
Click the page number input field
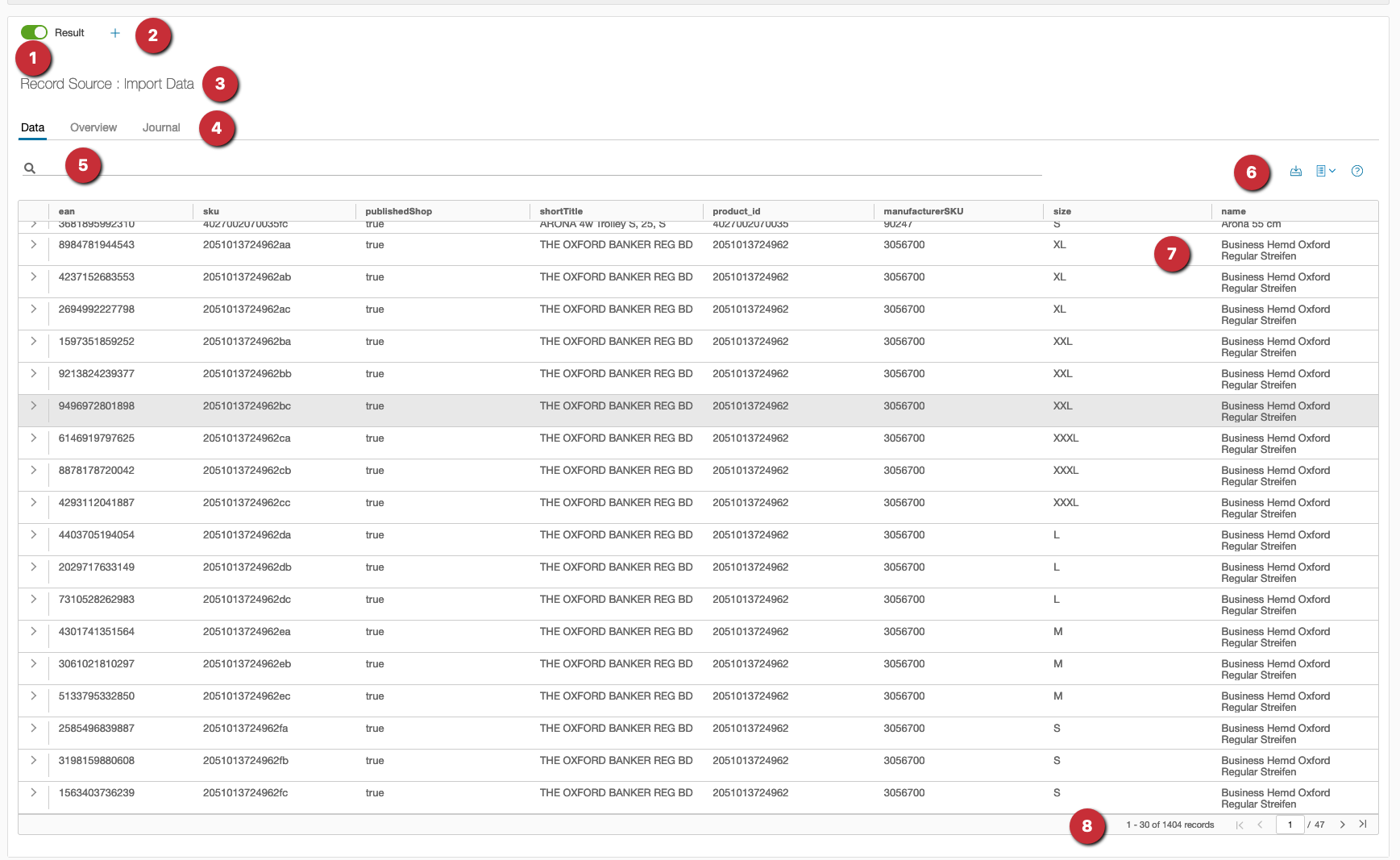point(1290,825)
